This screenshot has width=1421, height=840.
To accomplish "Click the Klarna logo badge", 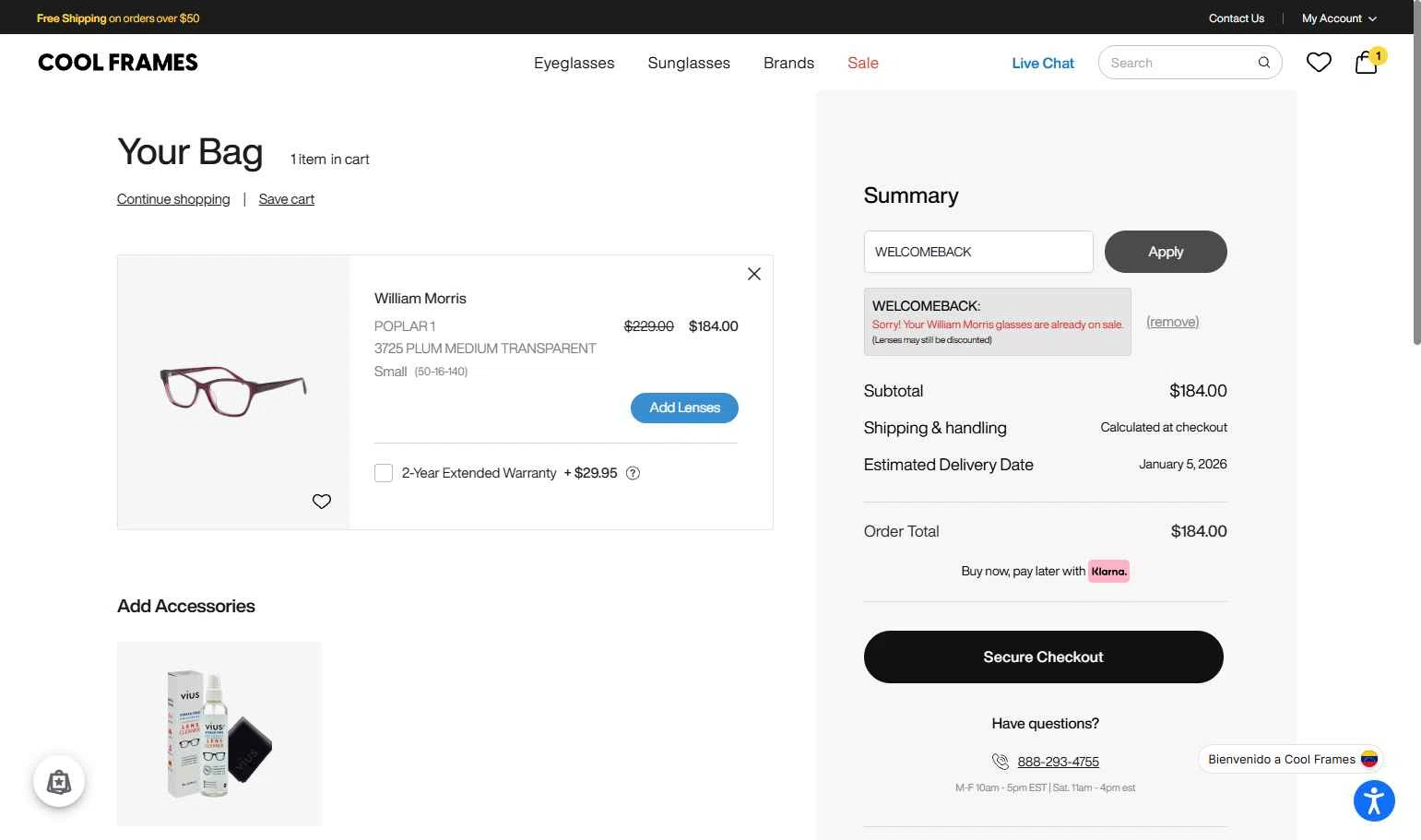I will [1108, 572].
